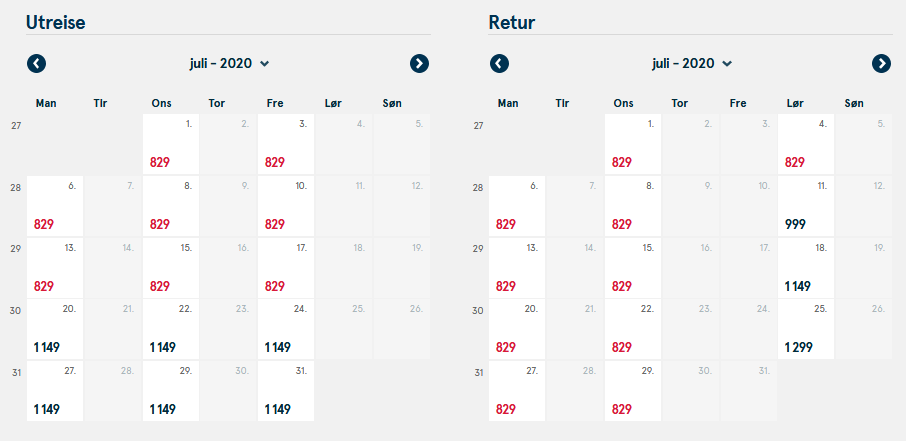Choose July 6 outbound date
906x441 pixels.
point(55,206)
